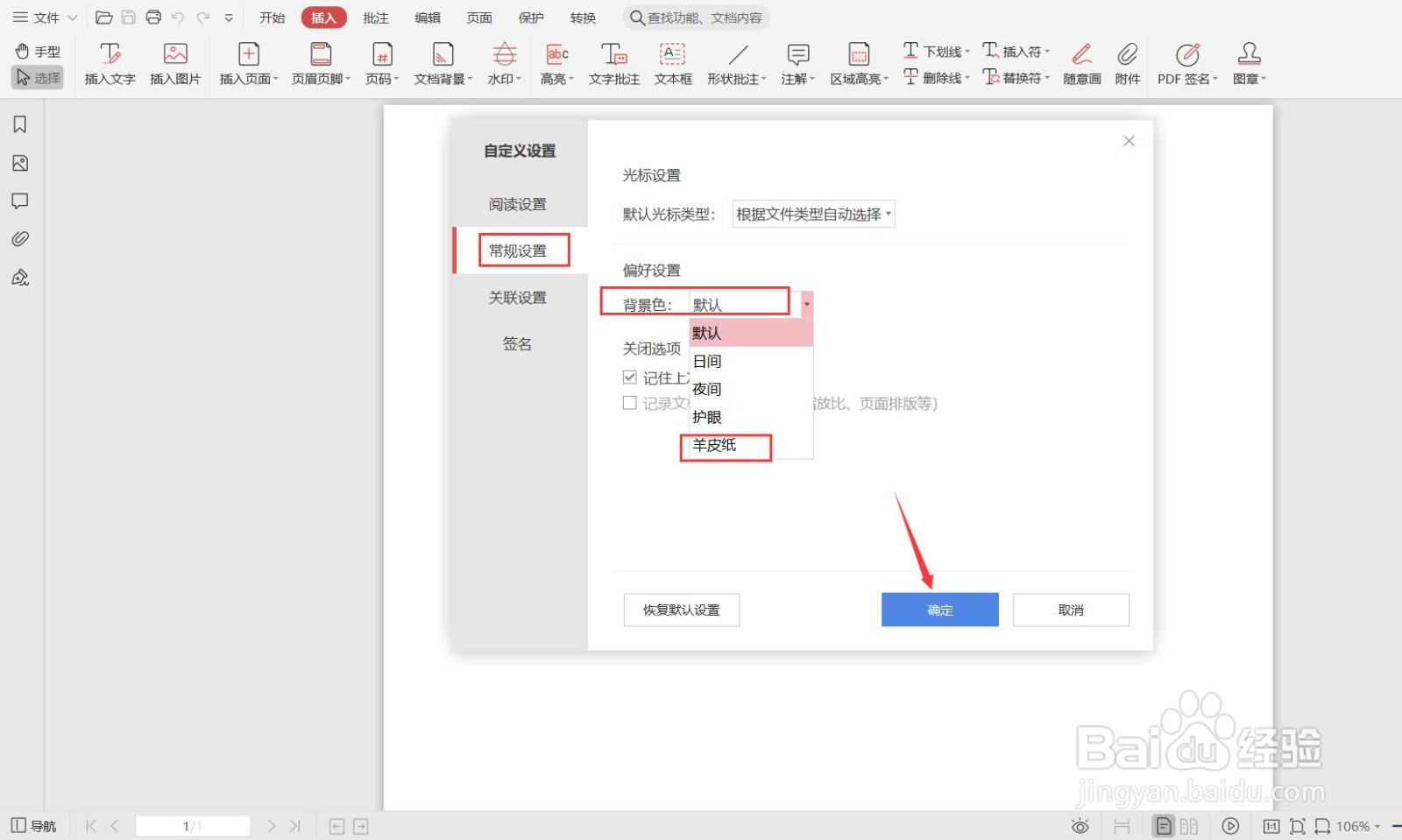Collapse background color dropdown arrow
The height and width of the screenshot is (840, 1402).
pos(807,304)
